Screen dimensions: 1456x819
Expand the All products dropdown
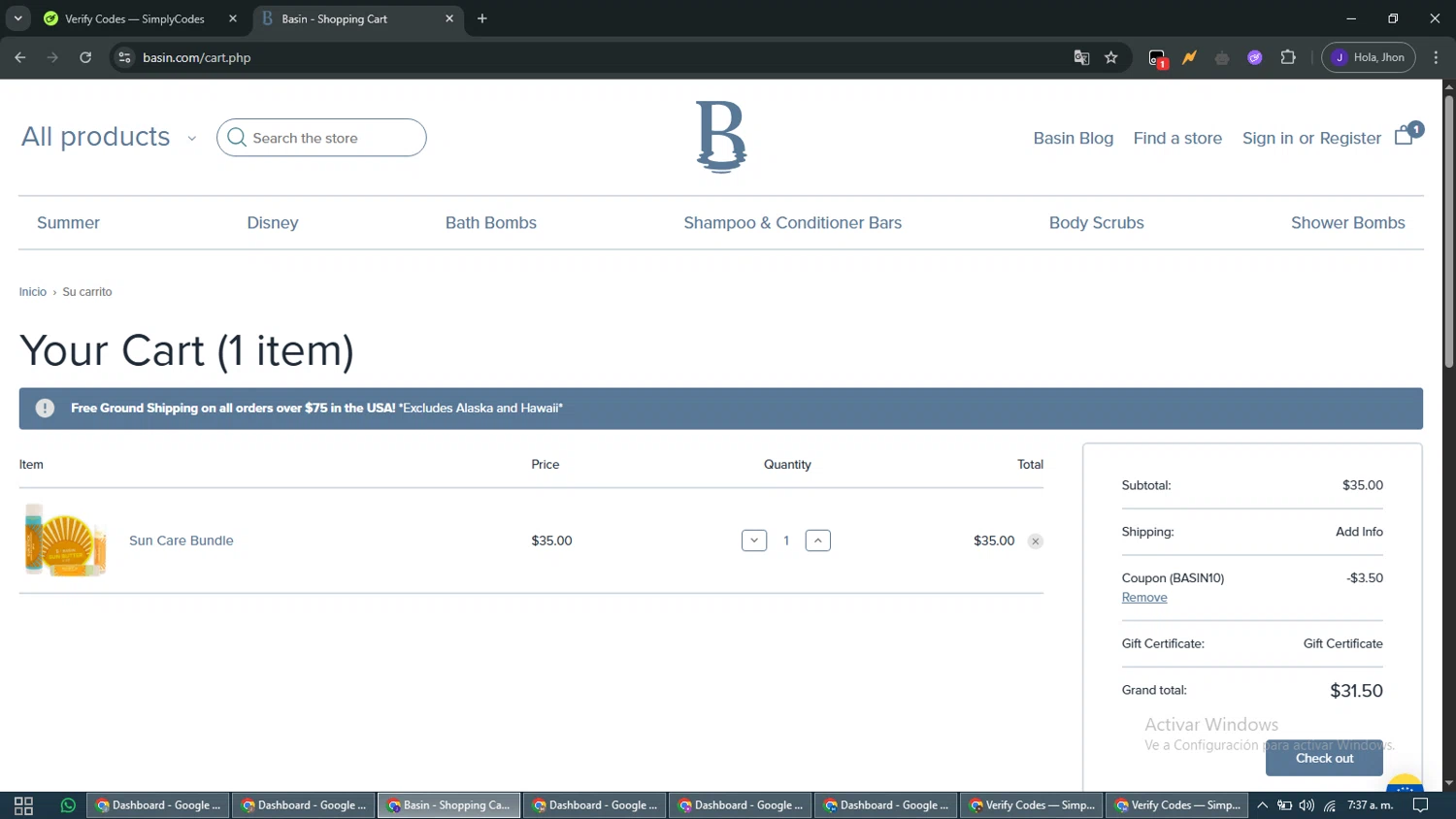tap(109, 137)
